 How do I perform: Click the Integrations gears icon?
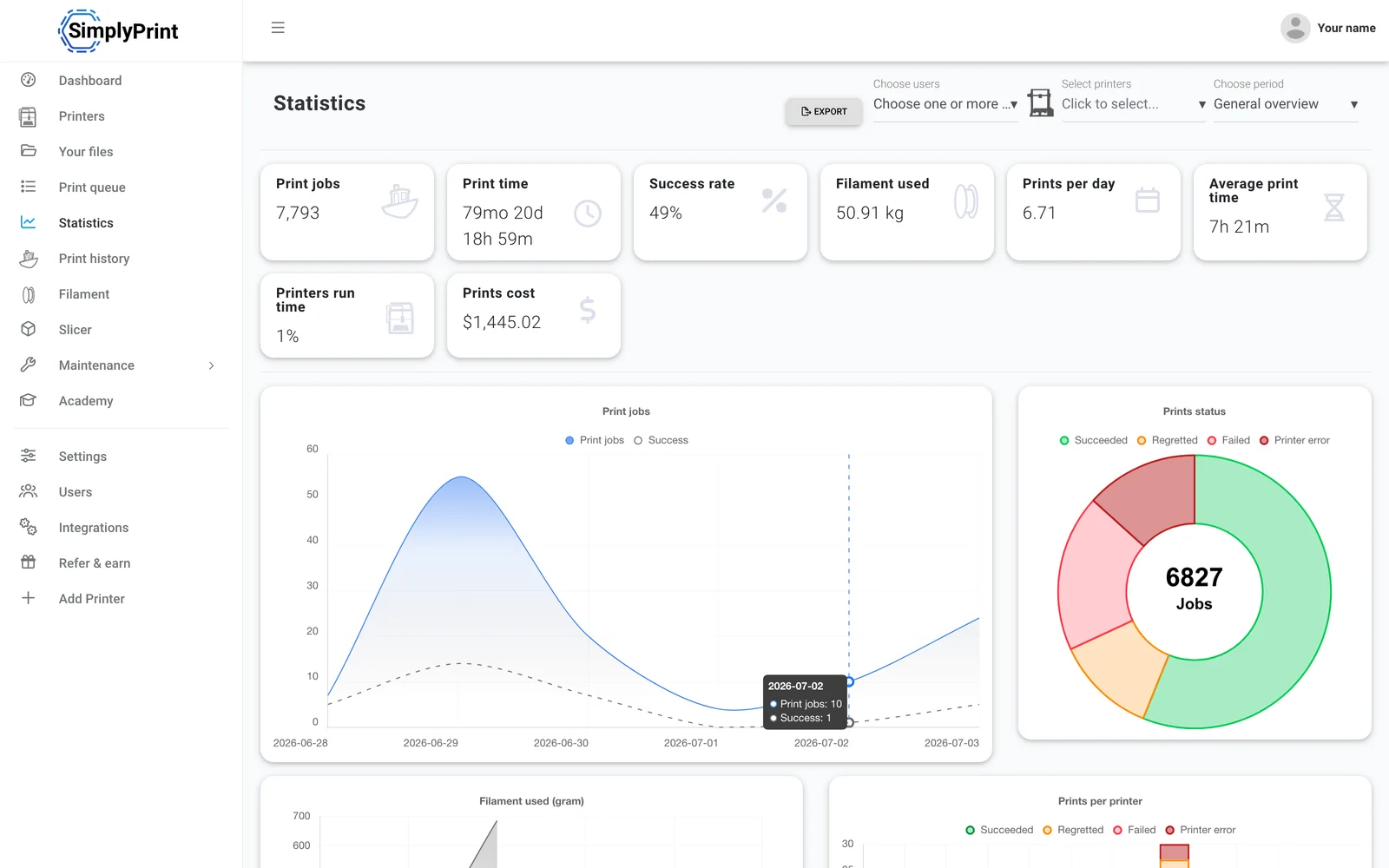(29, 527)
